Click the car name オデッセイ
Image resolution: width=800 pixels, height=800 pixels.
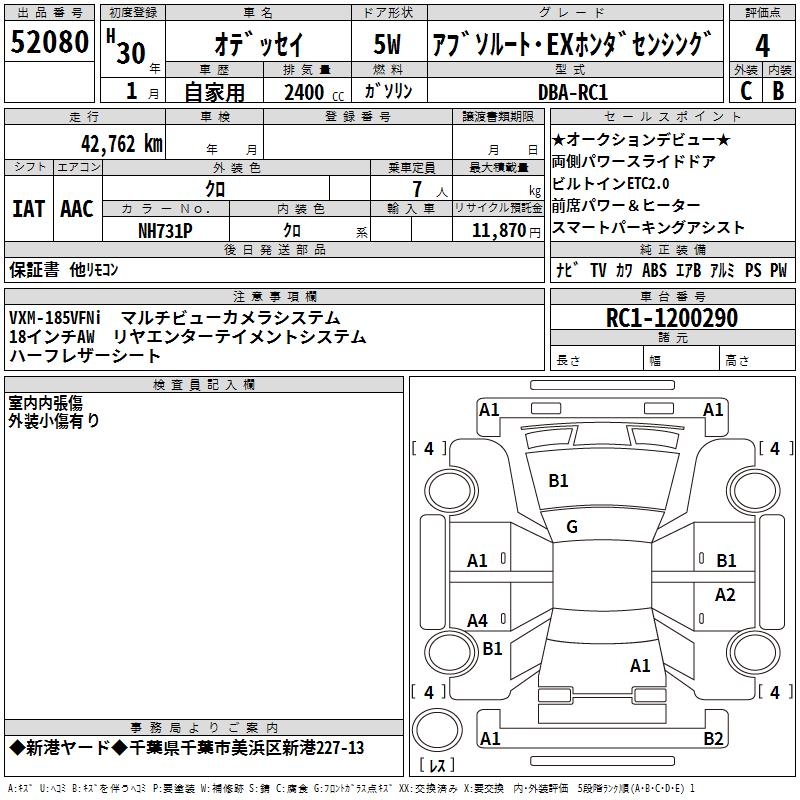click(x=259, y=44)
